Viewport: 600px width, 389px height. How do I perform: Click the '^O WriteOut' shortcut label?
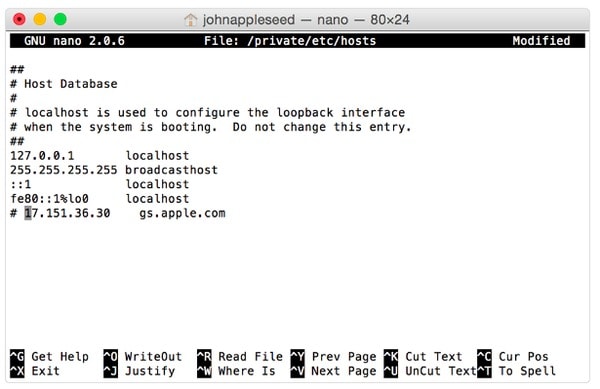point(143,356)
